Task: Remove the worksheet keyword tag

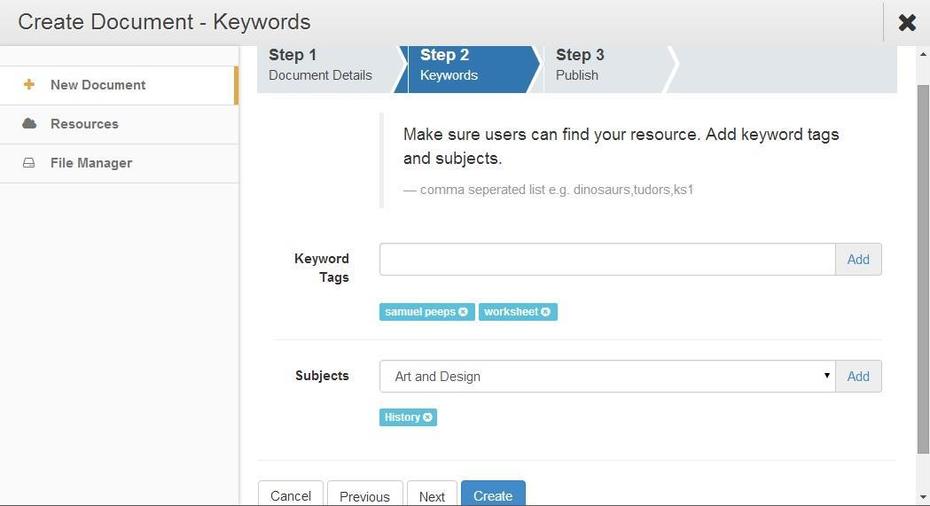Action: pos(546,311)
